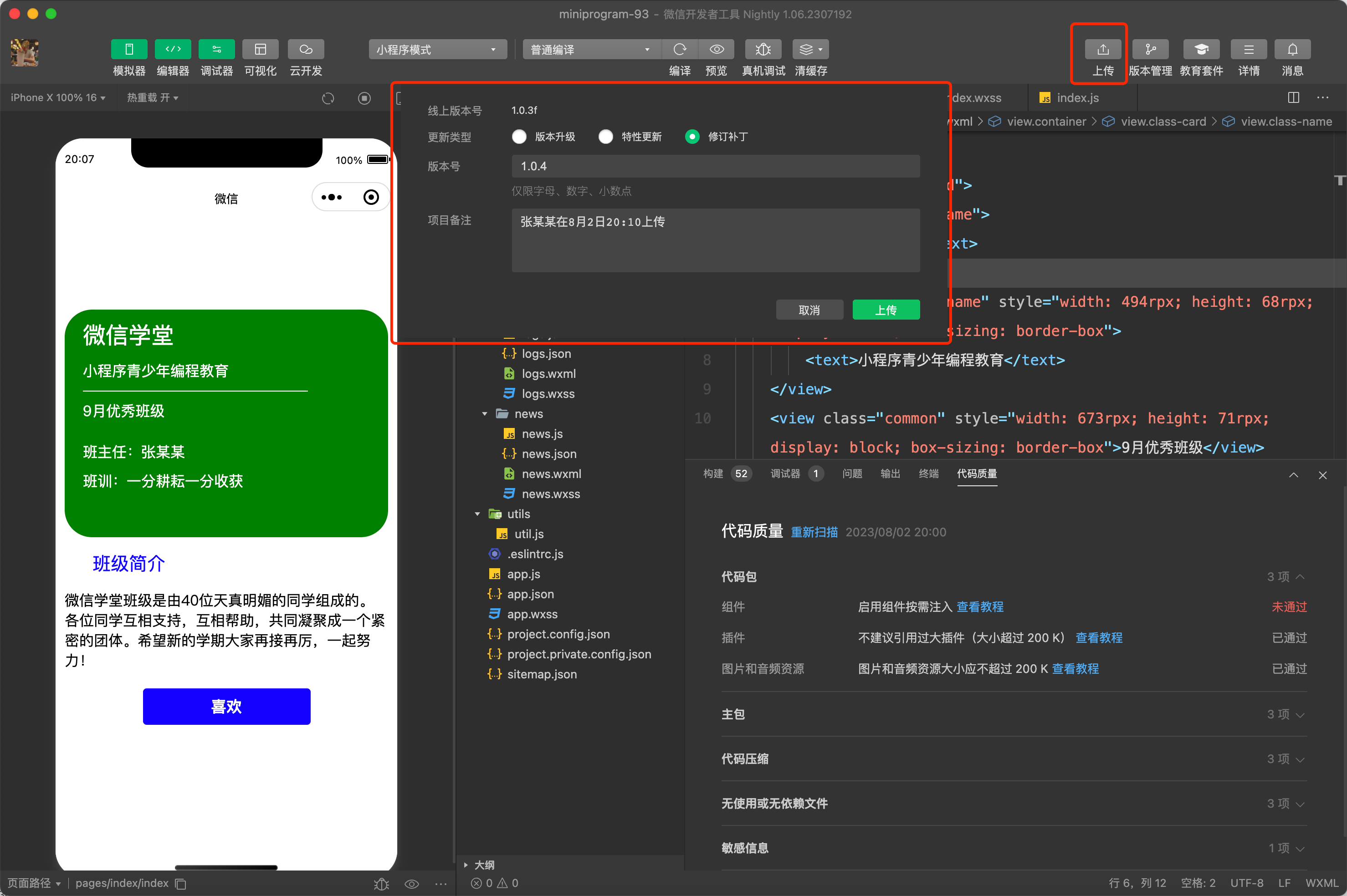
Task: Open editor more actions ellipsis
Action: coord(1322,98)
